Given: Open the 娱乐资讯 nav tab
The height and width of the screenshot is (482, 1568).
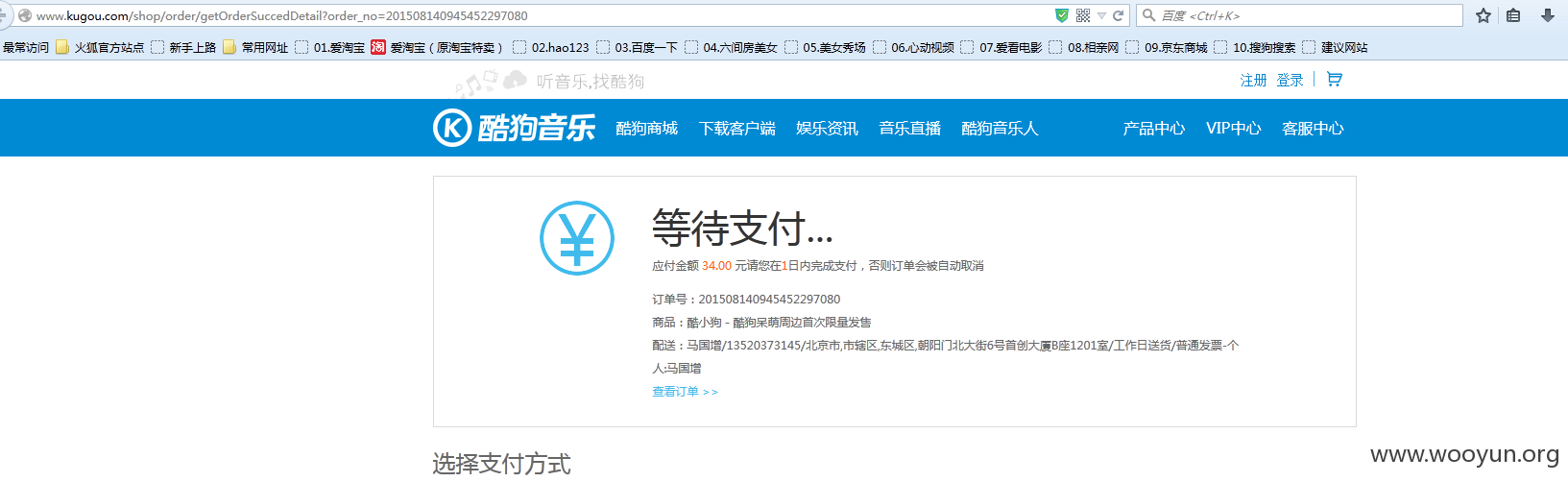Looking at the screenshot, I should (x=827, y=129).
